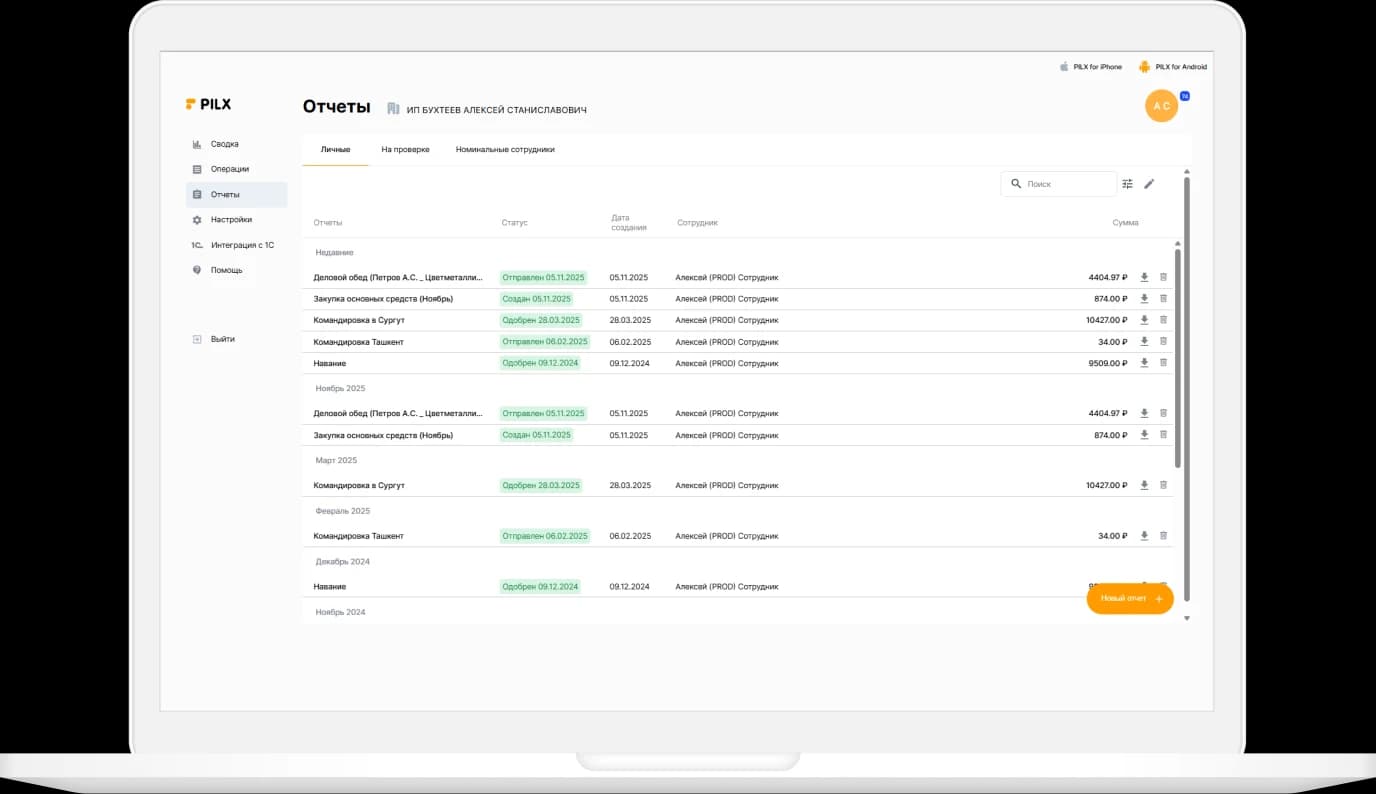The height and width of the screenshot is (794, 1376).
Task: Click the PILX logo in the sidebar
Action: pyautogui.click(x=208, y=104)
